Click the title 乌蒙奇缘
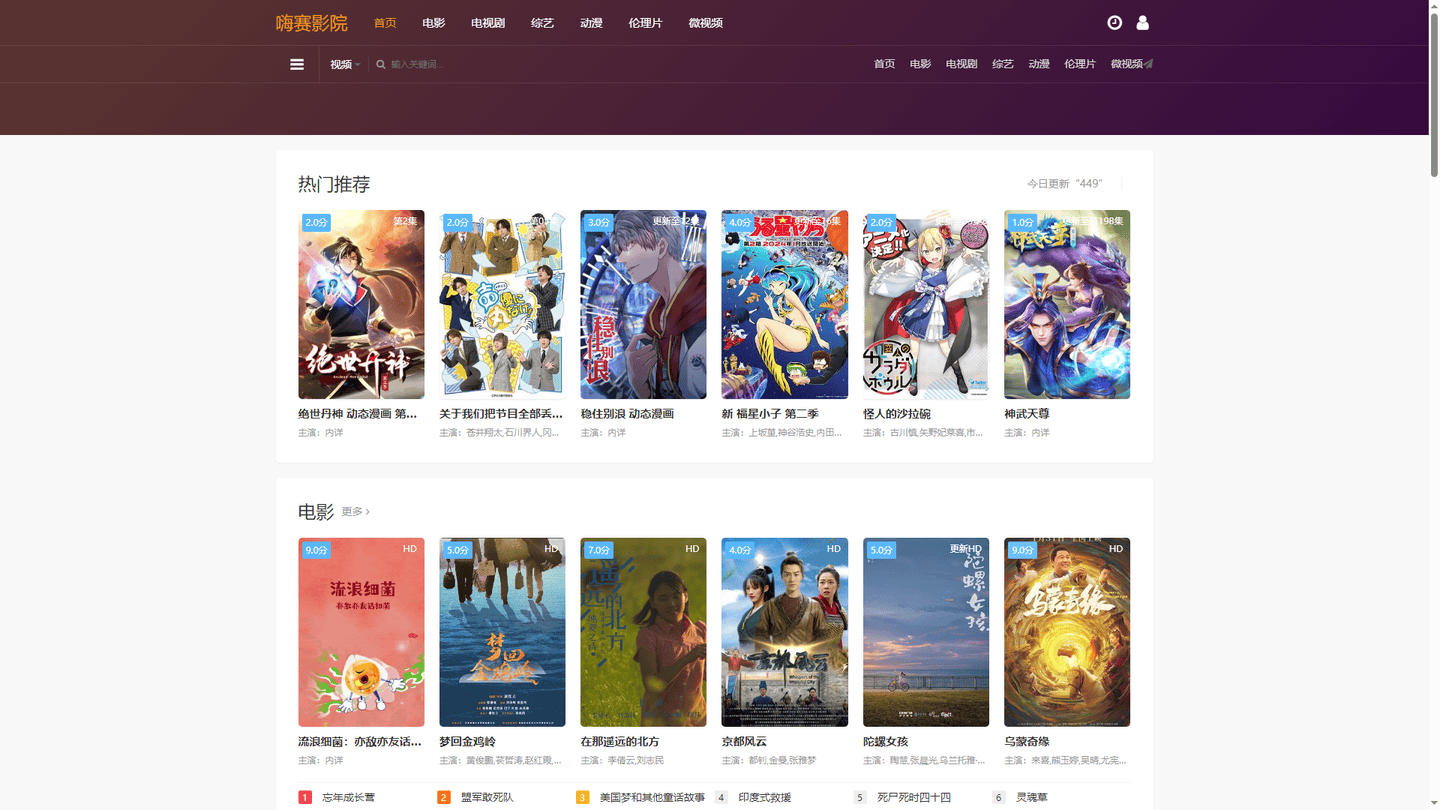Screen dimensions: 1440x810 (1027, 741)
